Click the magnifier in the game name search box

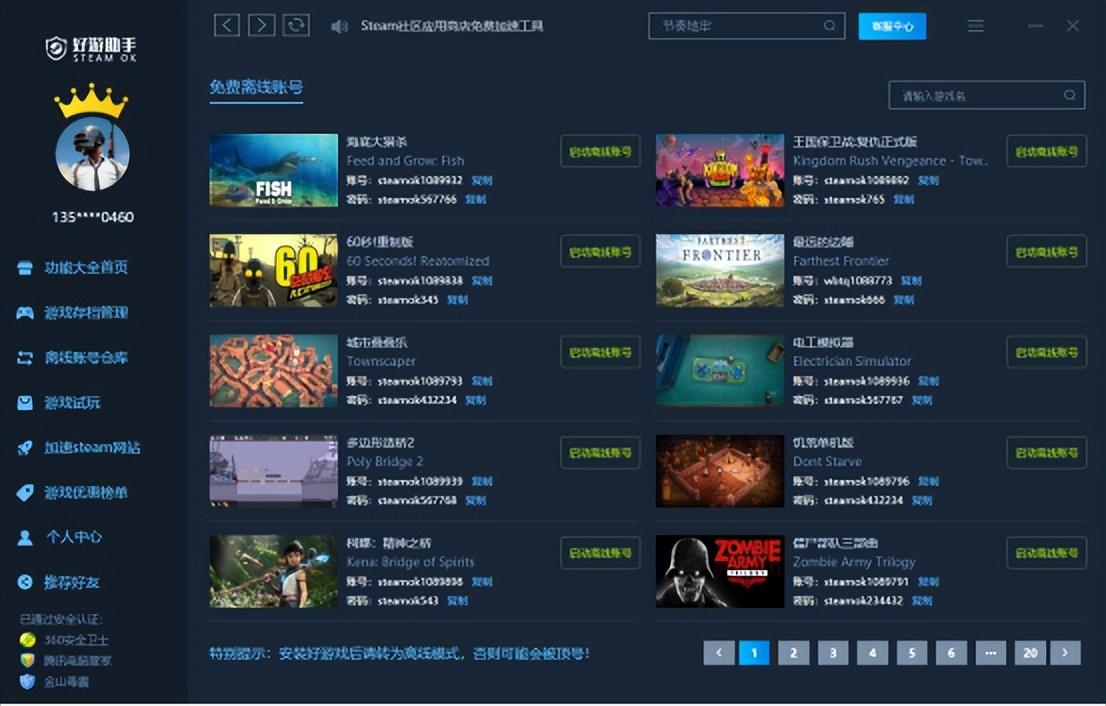click(1069, 96)
